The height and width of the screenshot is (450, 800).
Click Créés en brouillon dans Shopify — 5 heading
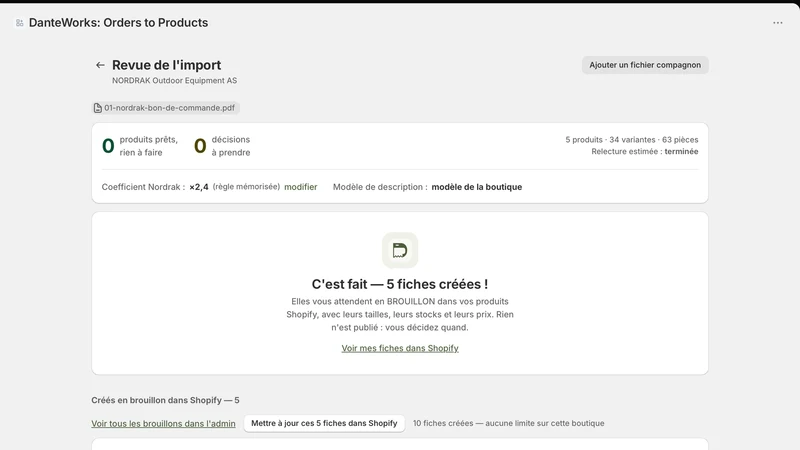click(165, 400)
